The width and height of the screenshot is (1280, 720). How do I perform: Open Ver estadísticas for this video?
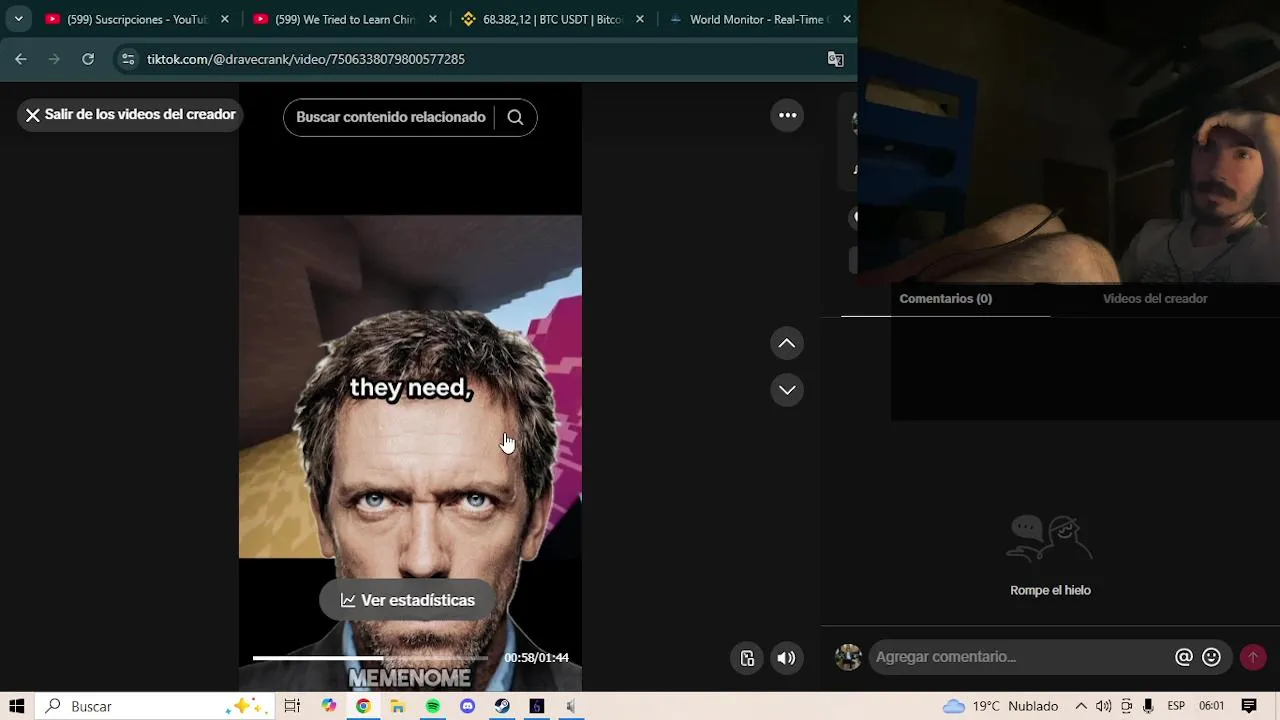407,600
